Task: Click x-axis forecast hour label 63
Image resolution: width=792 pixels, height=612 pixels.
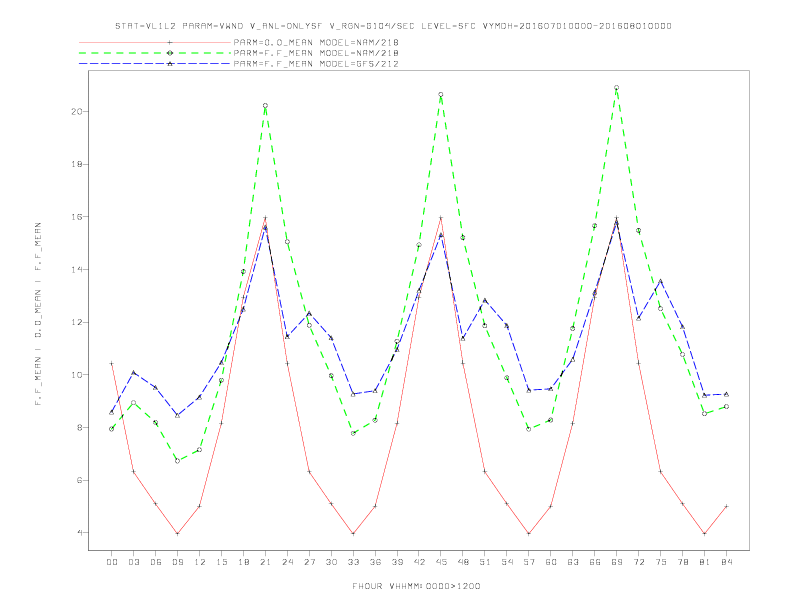Action: pyautogui.click(x=573, y=562)
